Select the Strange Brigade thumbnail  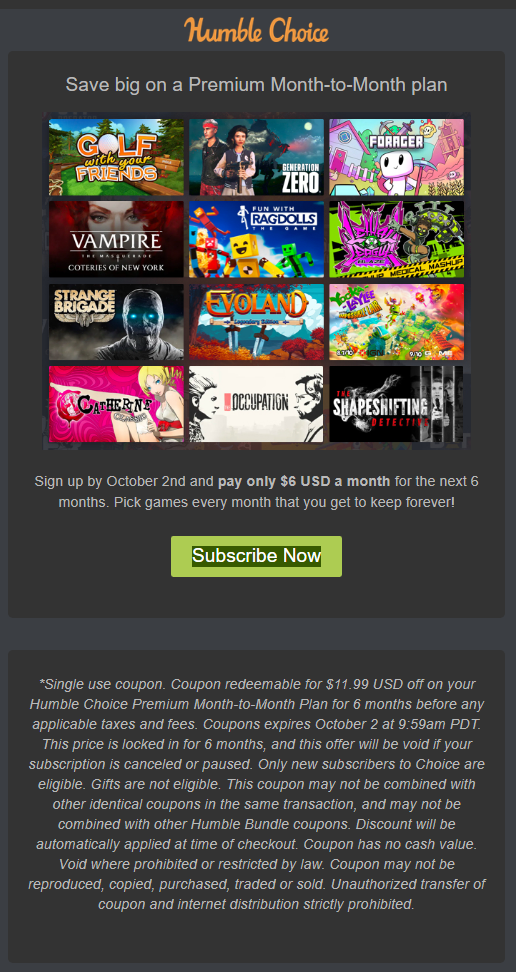tap(116, 322)
